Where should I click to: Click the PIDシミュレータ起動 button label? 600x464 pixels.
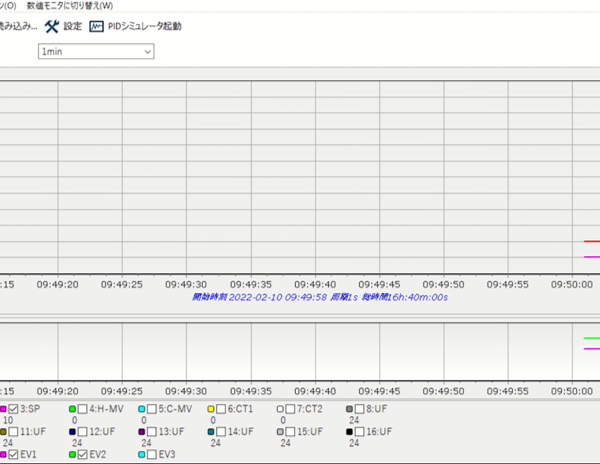(x=144, y=26)
